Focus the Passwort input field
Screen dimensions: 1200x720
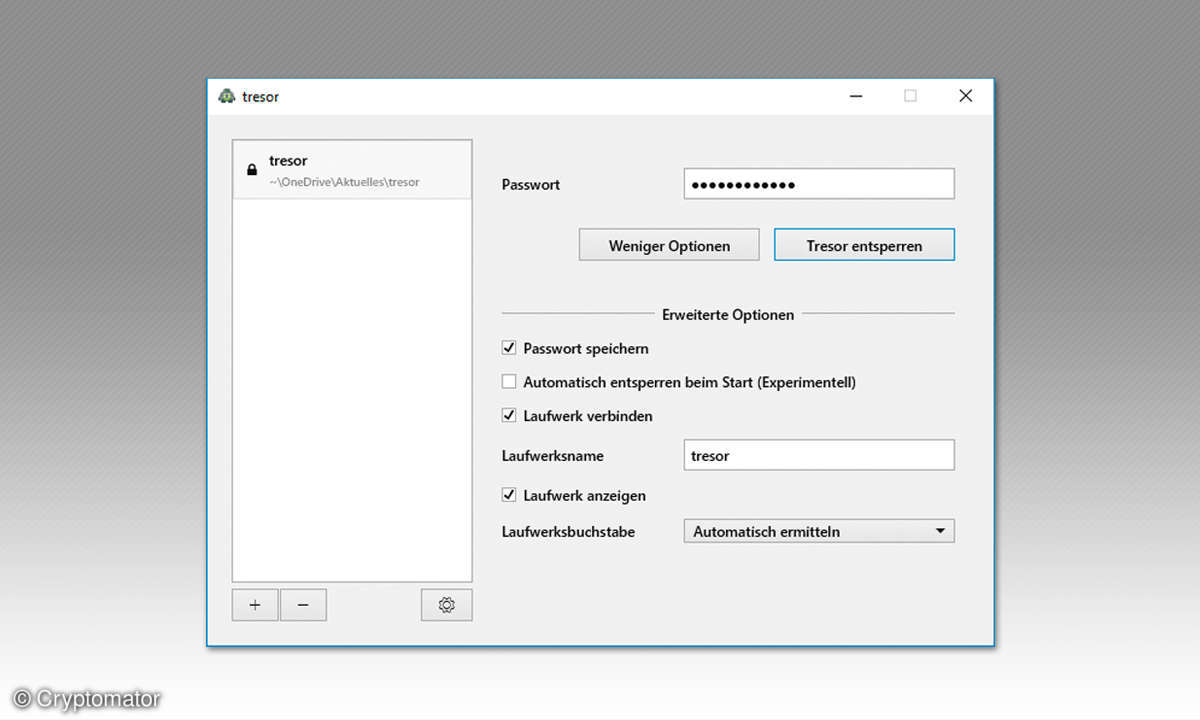(x=818, y=184)
